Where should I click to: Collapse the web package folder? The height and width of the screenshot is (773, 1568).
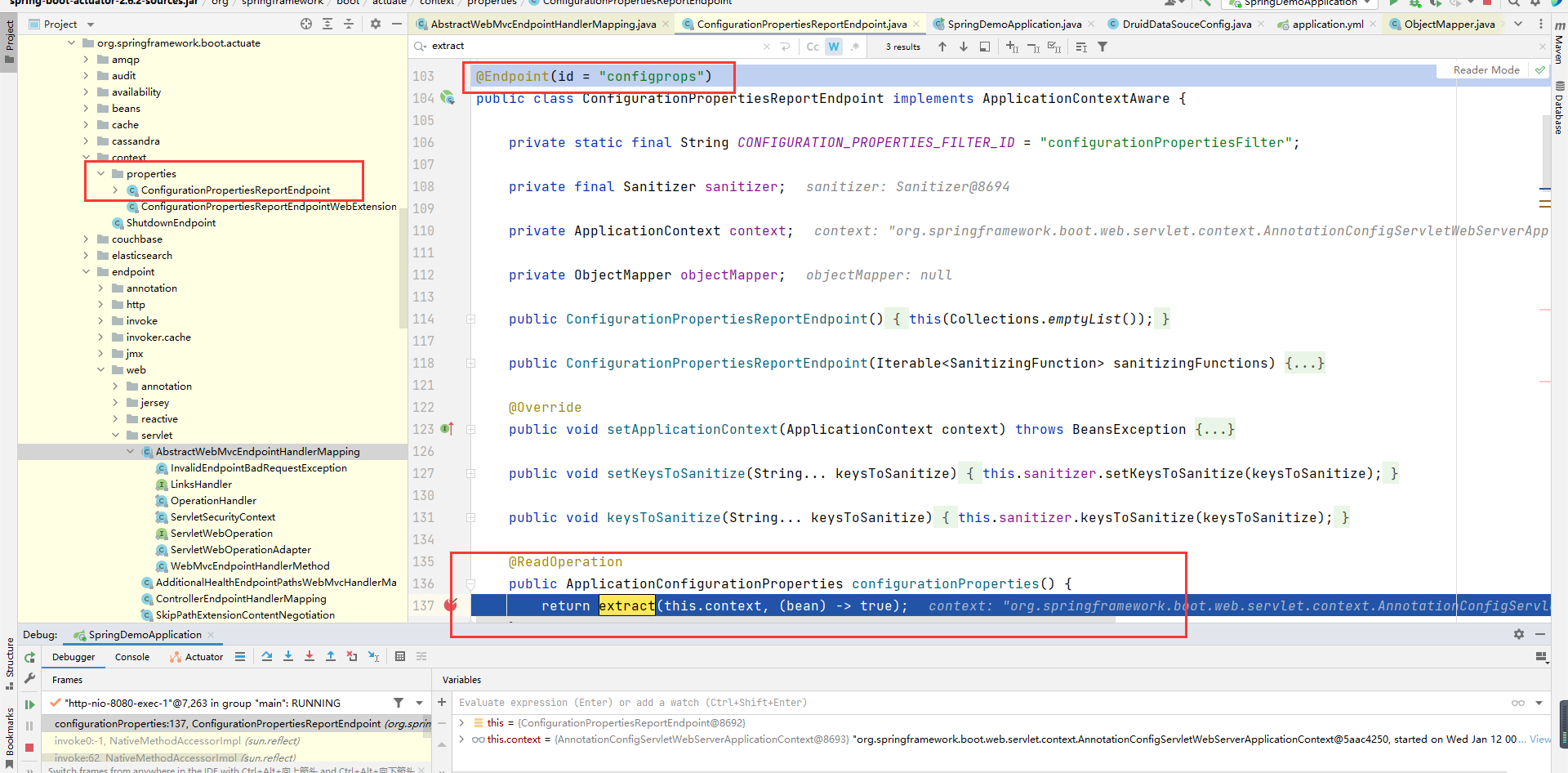point(100,370)
